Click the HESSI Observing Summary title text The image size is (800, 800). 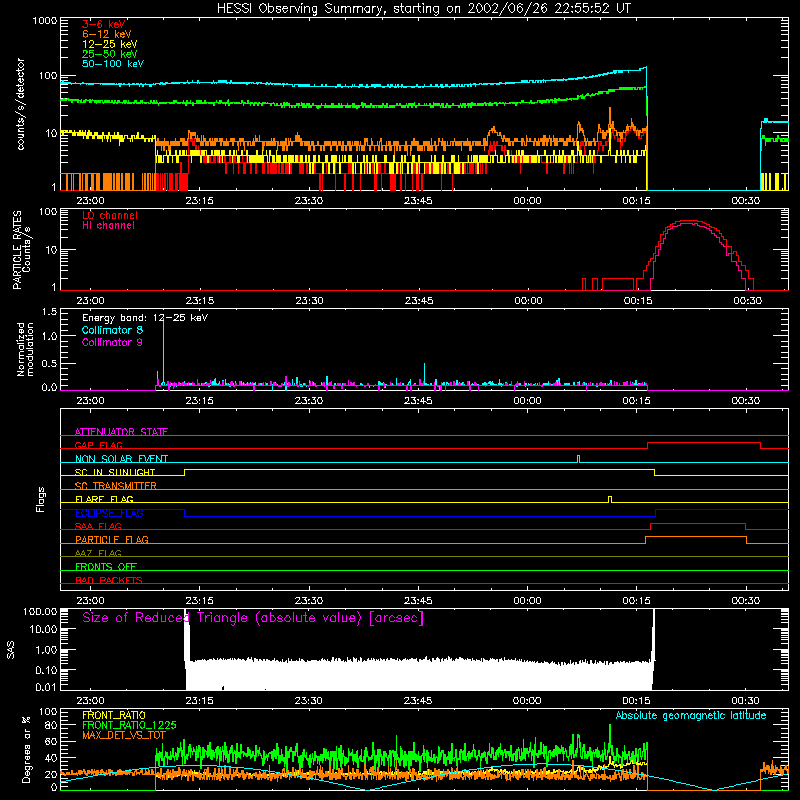[423, 9]
